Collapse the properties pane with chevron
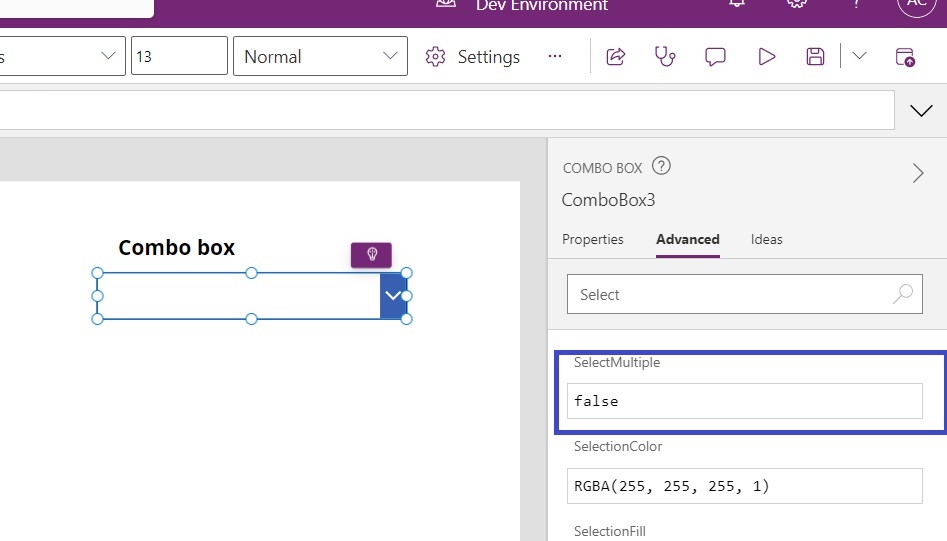The height and width of the screenshot is (541, 947). pos(918,174)
